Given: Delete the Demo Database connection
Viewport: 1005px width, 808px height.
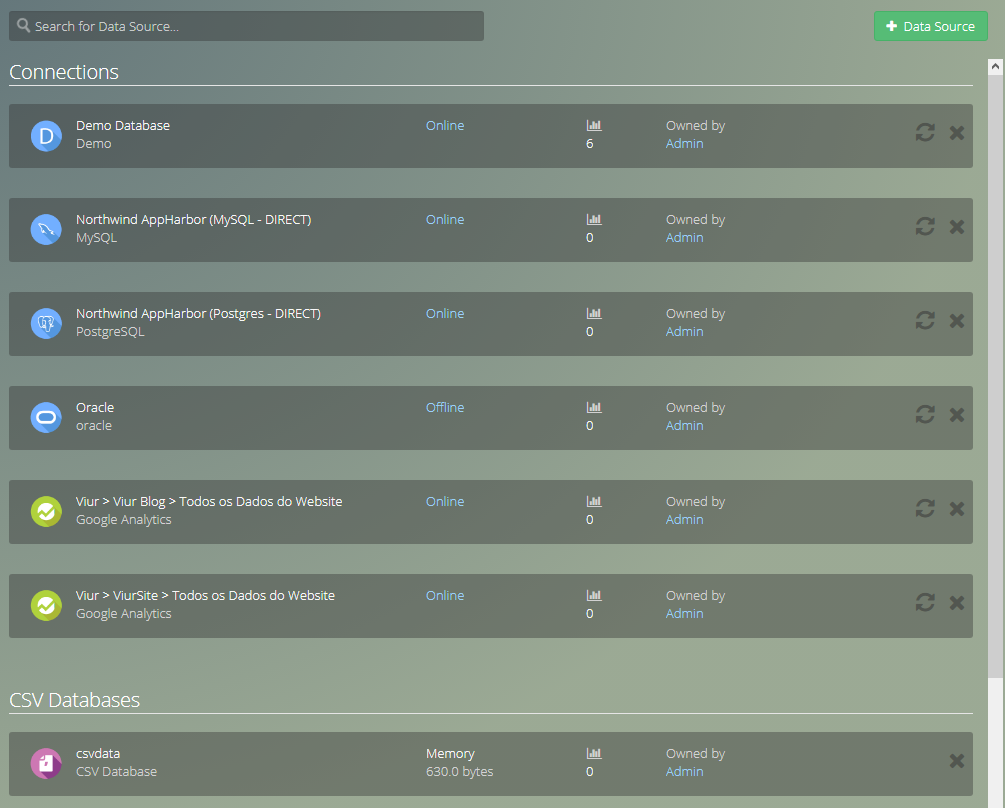Looking at the screenshot, I should tap(957, 133).
